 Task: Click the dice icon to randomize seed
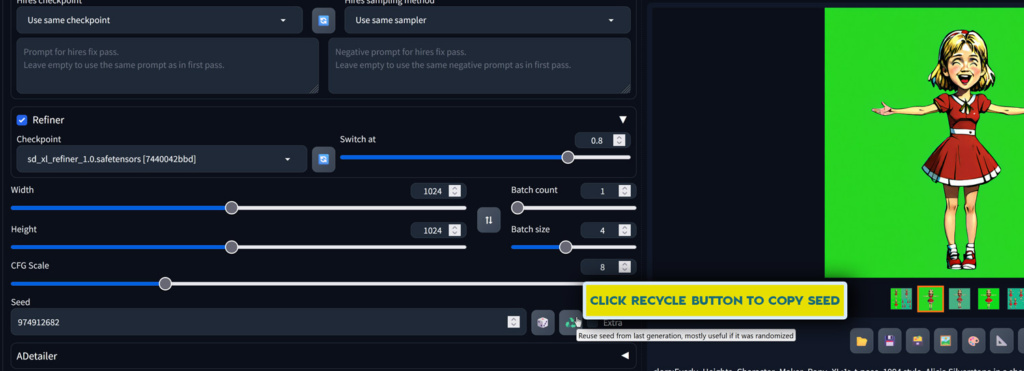pos(543,323)
